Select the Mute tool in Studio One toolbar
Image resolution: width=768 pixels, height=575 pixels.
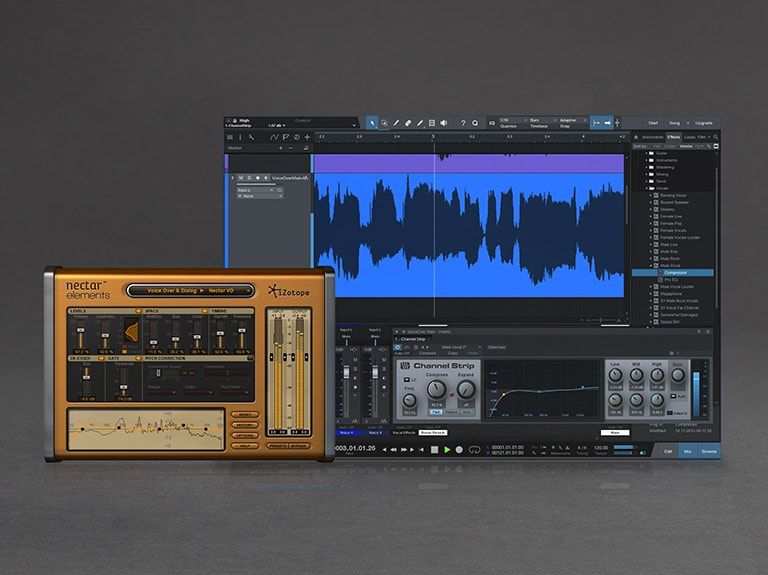tap(432, 123)
